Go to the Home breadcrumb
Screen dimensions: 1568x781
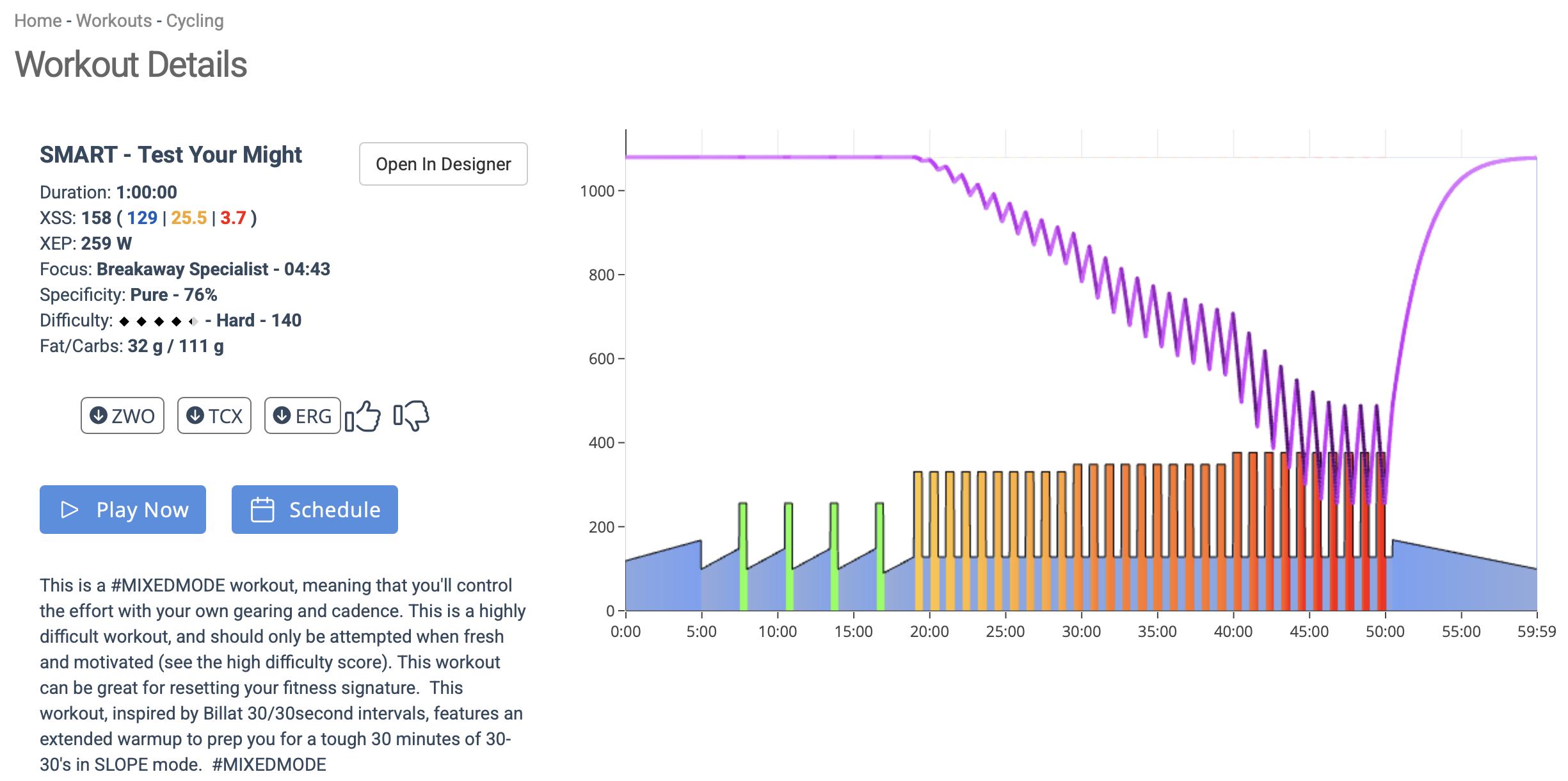38,20
